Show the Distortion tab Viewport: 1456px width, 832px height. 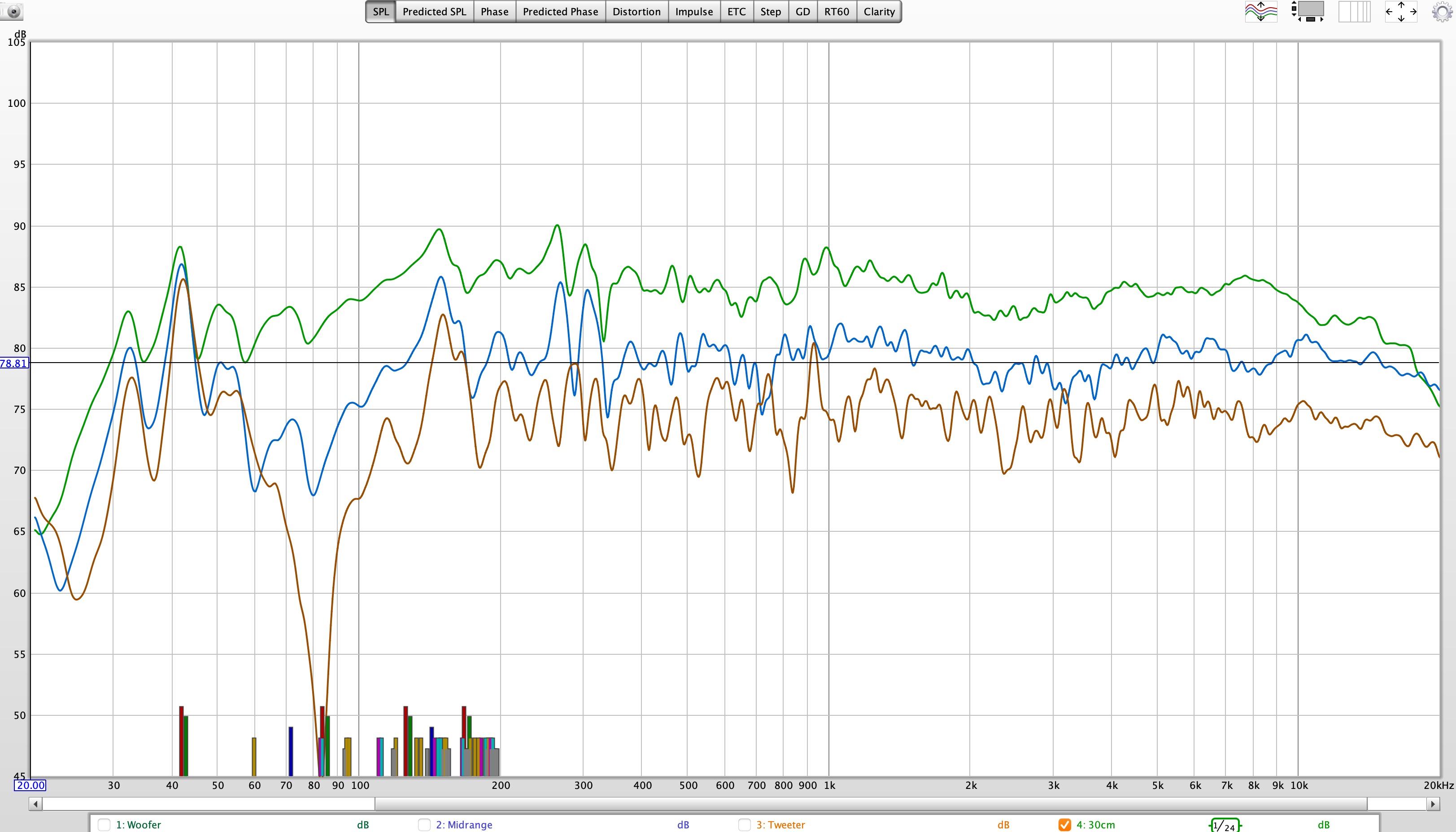tap(636, 11)
